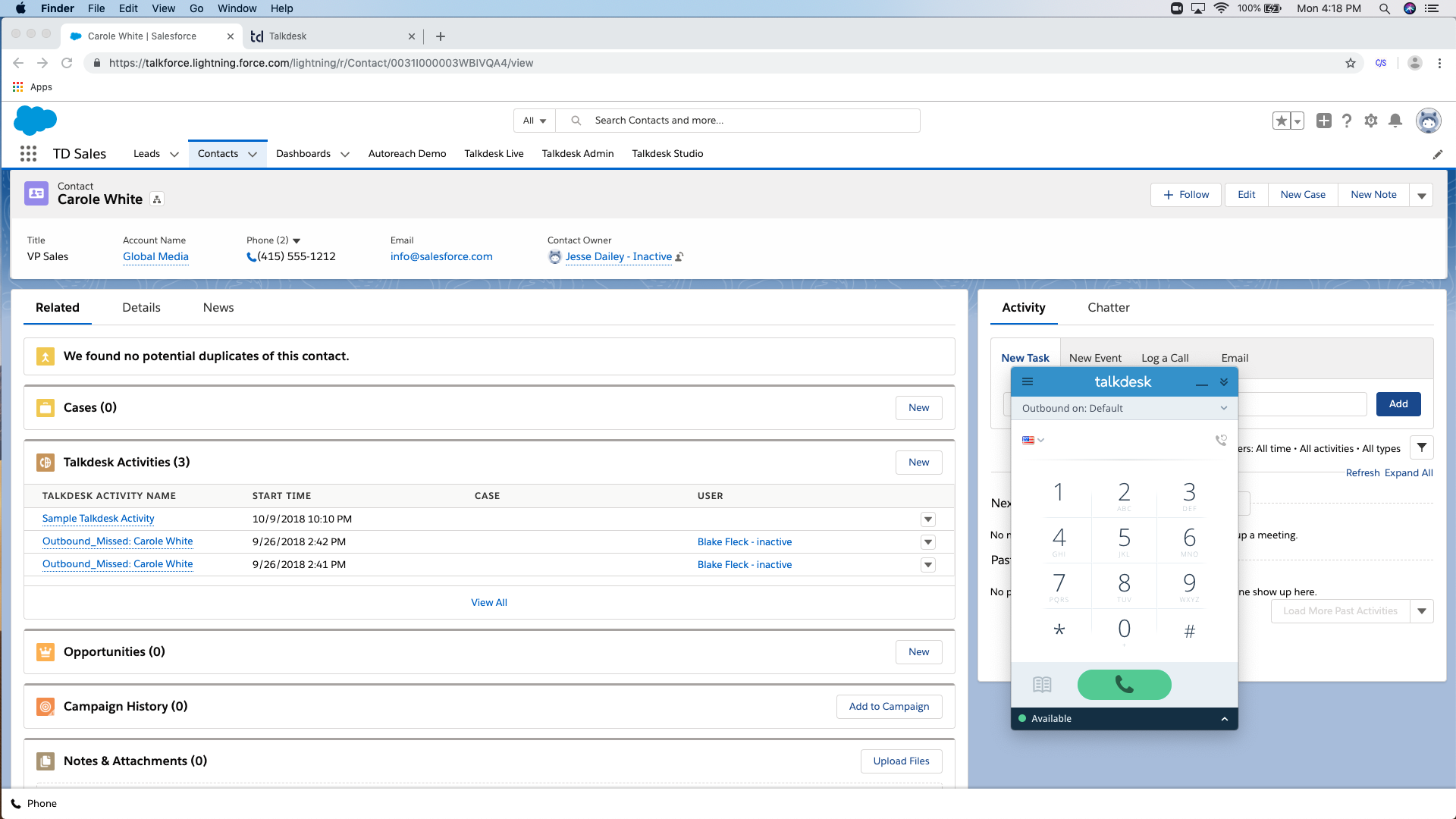
Task: Open the dialer country flag selector
Action: point(1033,440)
